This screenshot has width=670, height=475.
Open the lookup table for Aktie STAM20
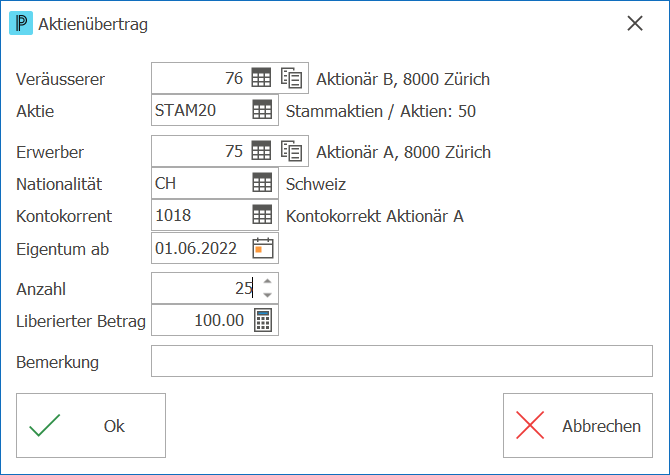tap(262, 110)
